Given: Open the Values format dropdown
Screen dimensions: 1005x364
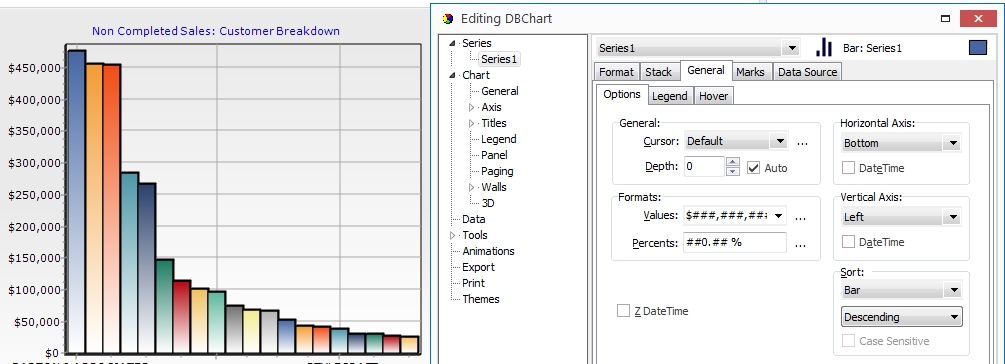Looking at the screenshot, I should [x=778, y=216].
